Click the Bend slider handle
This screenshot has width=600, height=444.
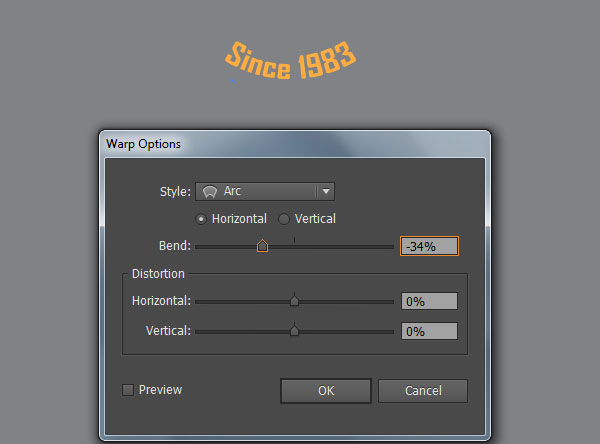coord(262,246)
